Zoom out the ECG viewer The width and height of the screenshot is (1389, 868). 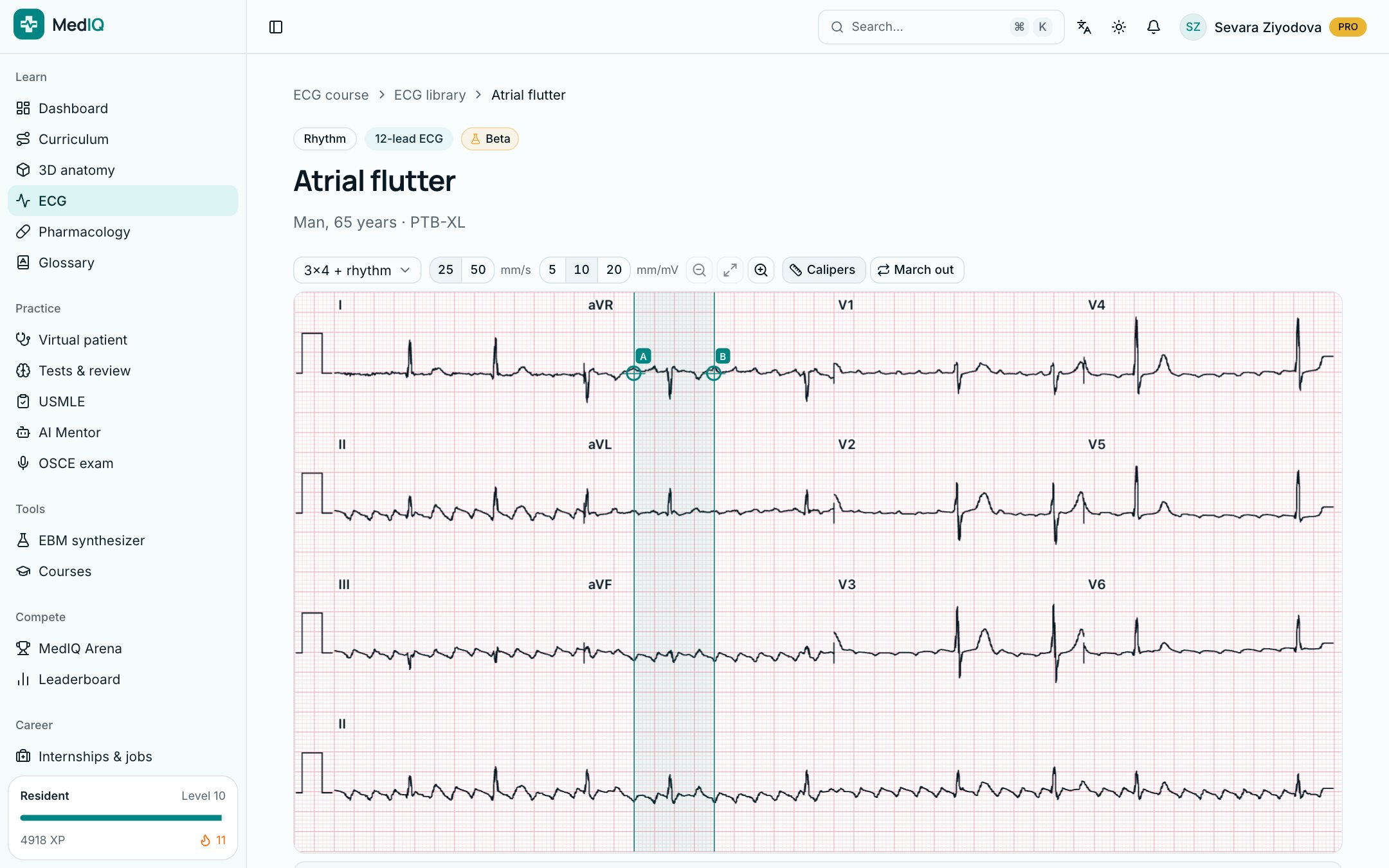700,270
